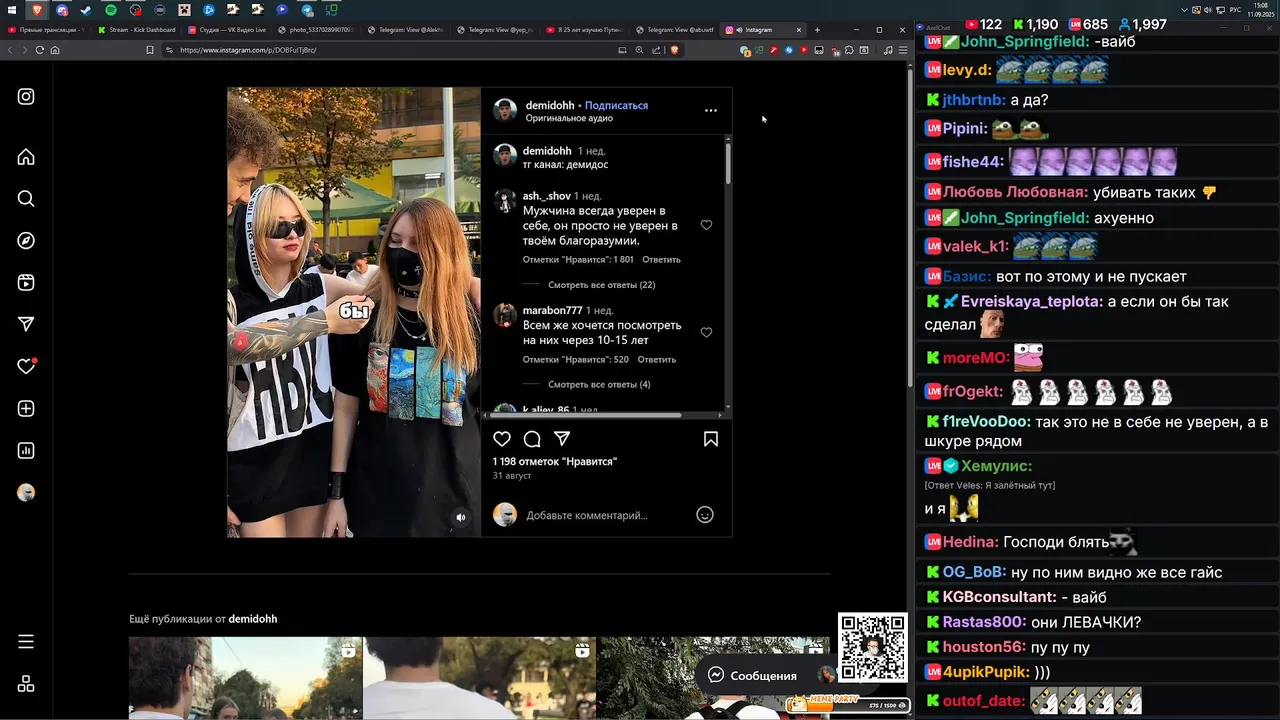Open first thumbnail in 'Ещё публикации'
This screenshot has width=1280, height=720.
tap(246, 677)
